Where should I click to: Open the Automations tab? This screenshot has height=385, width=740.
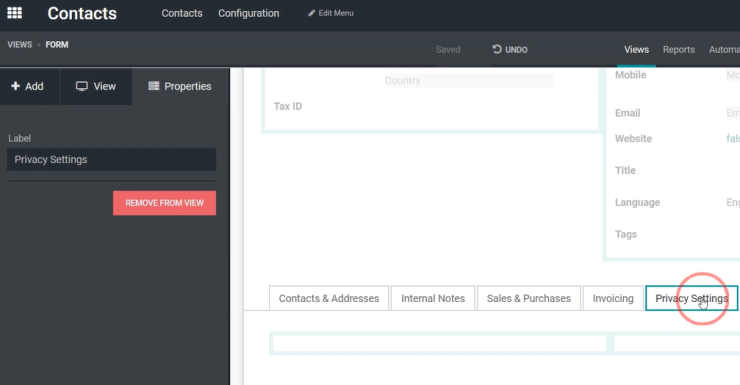point(724,50)
